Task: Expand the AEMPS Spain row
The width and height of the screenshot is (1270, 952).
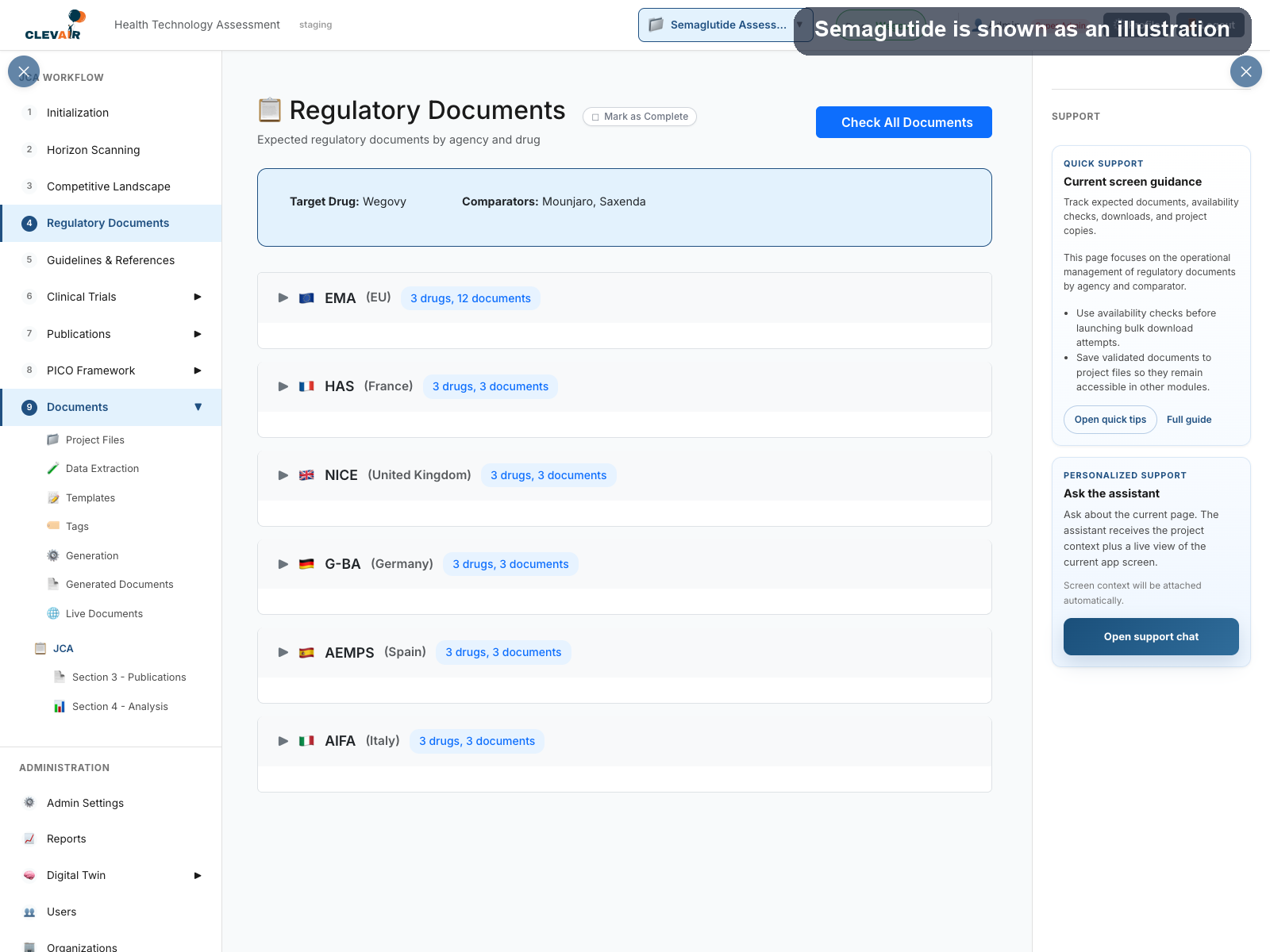Action: (283, 652)
